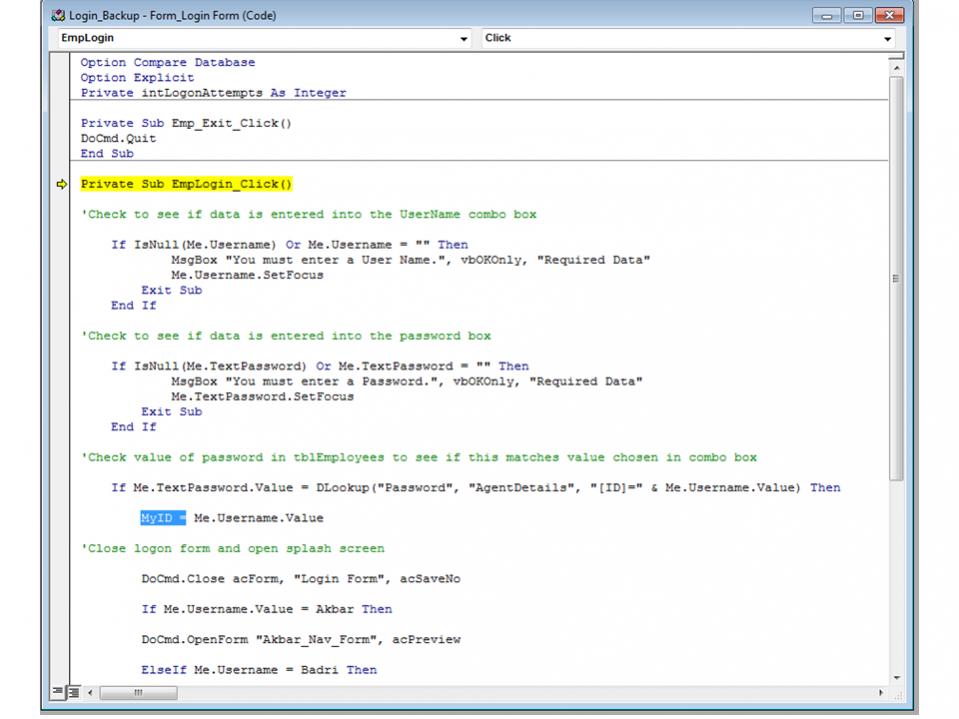Click the selected 'MyID =' text
This screenshot has width=959, height=719.
click(163, 518)
